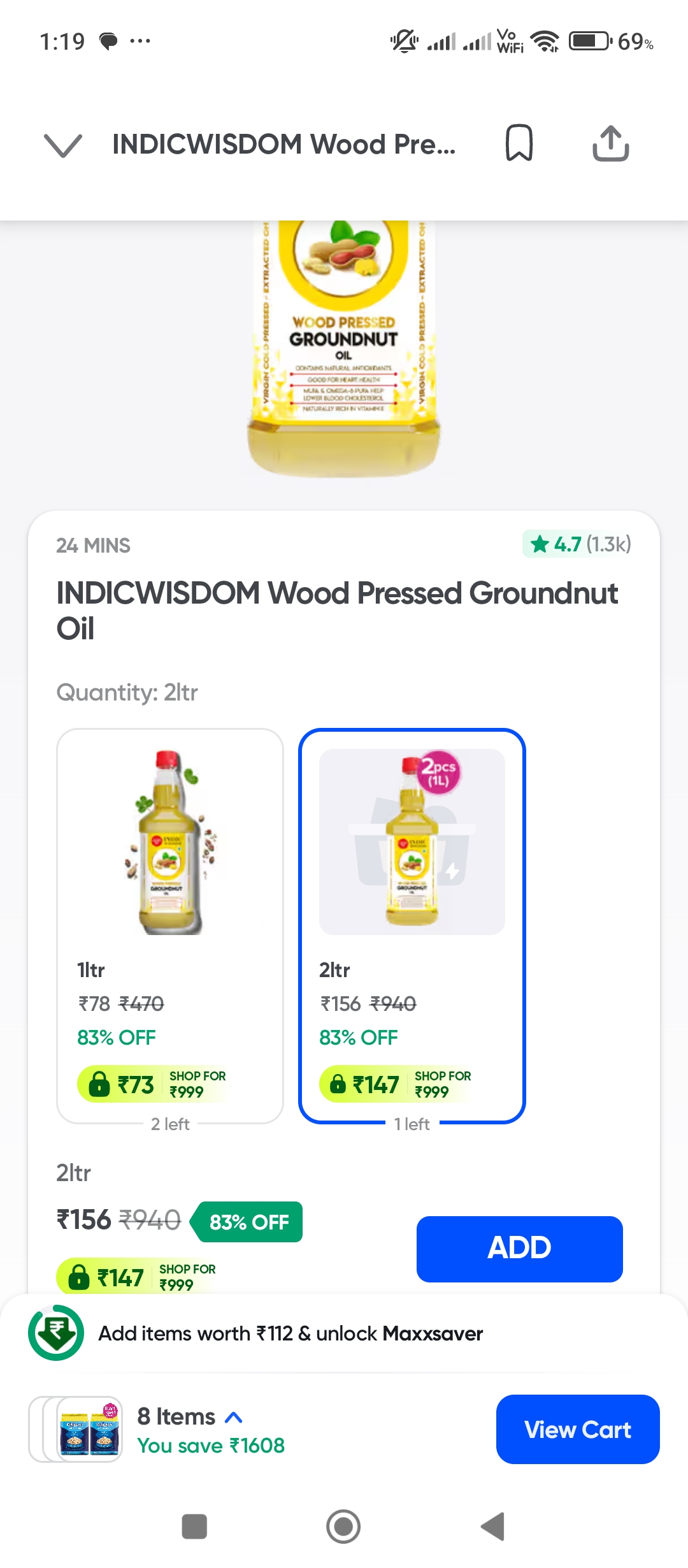Tap the lock icon on ₹73 offer
The width and height of the screenshot is (688, 1568).
[x=99, y=1084]
